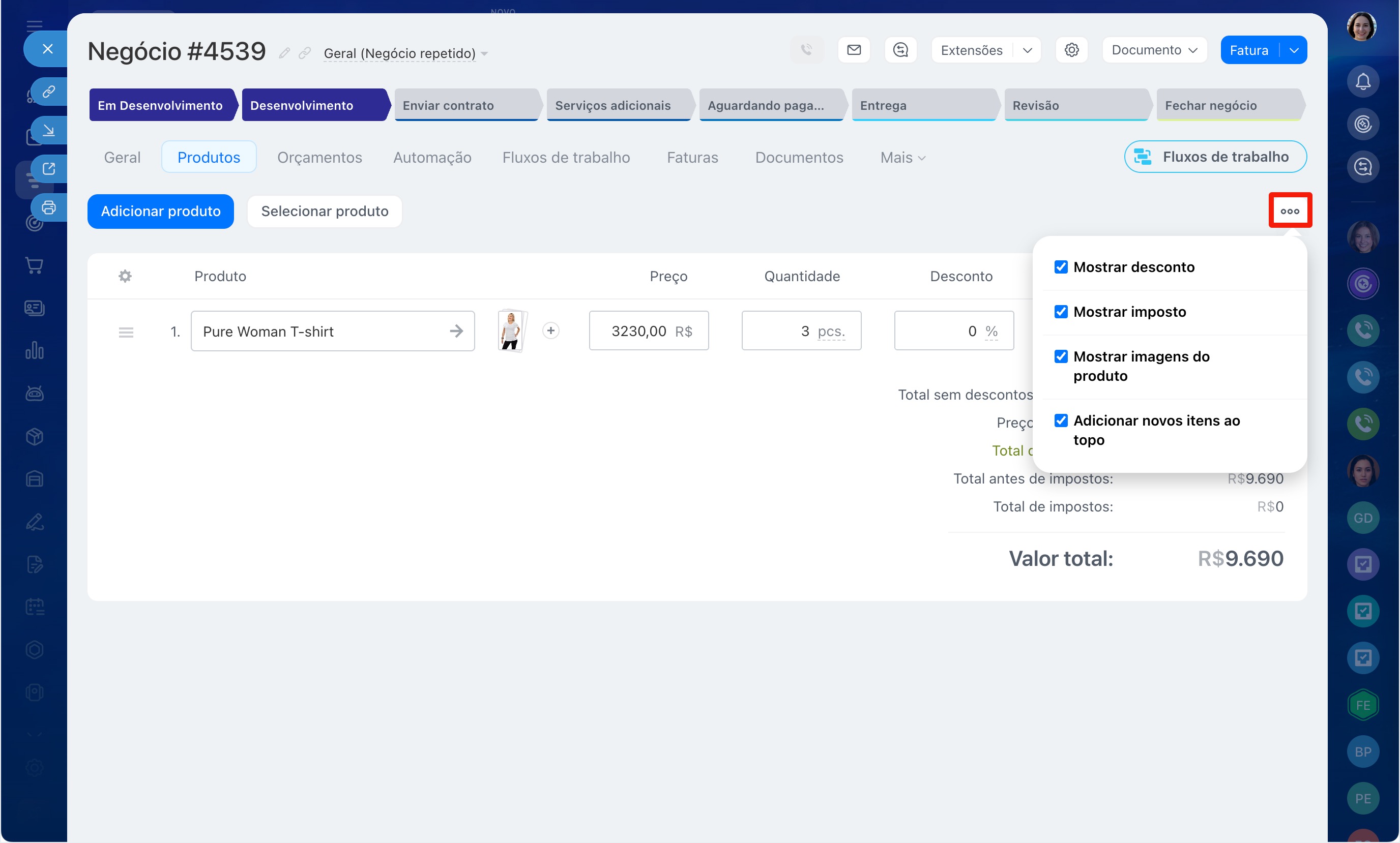Uncheck Mostrar desconto option

(x=1060, y=267)
